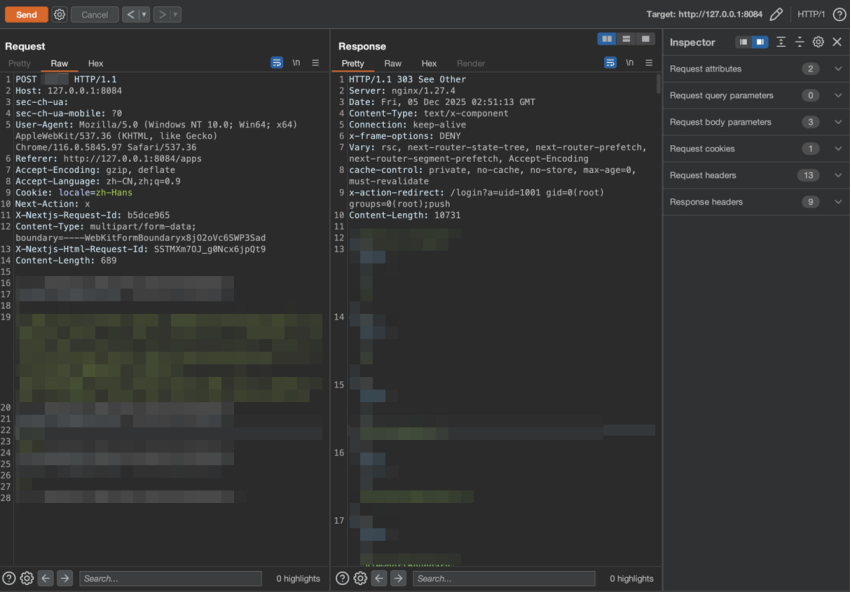This screenshot has height=593, width=851.
Task: Open request send settings gear icon
Action: coord(59,15)
